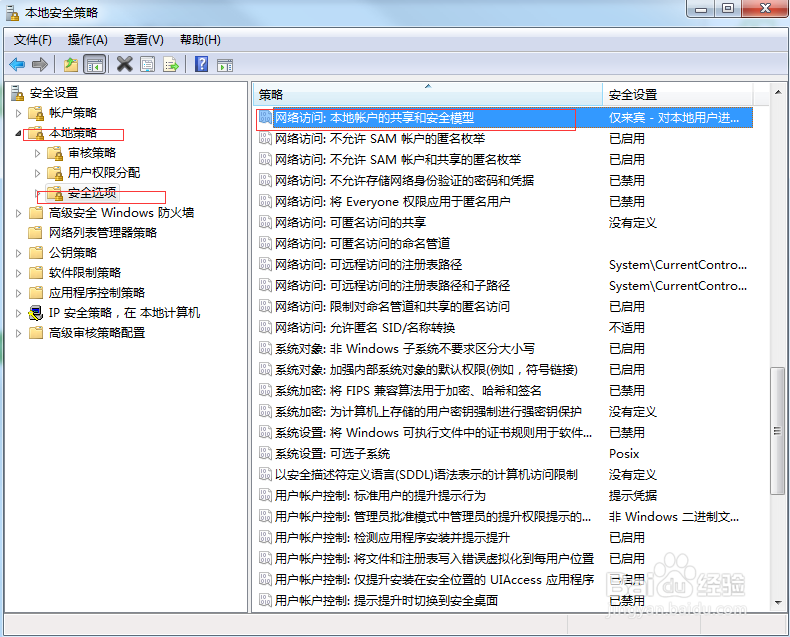Screen dimensions: 790x637
Task: Expand the IP 安全策略 tree node
Action: click(19, 313)
